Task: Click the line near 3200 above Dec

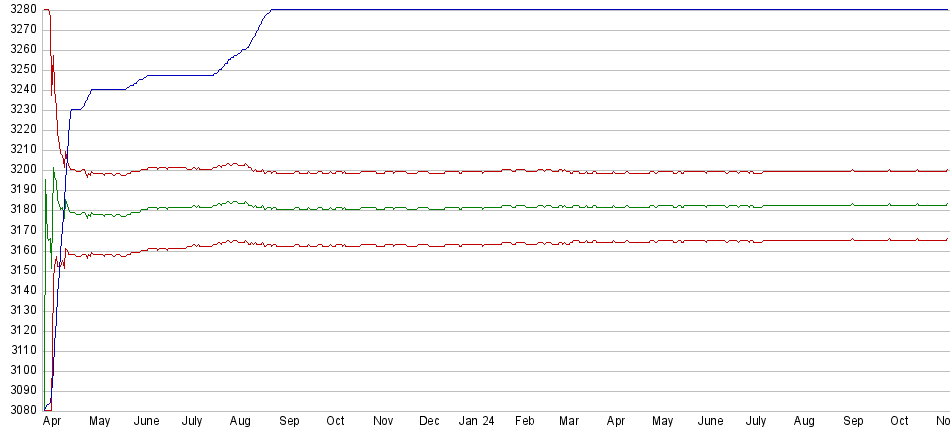Action: tap(429, 172)
